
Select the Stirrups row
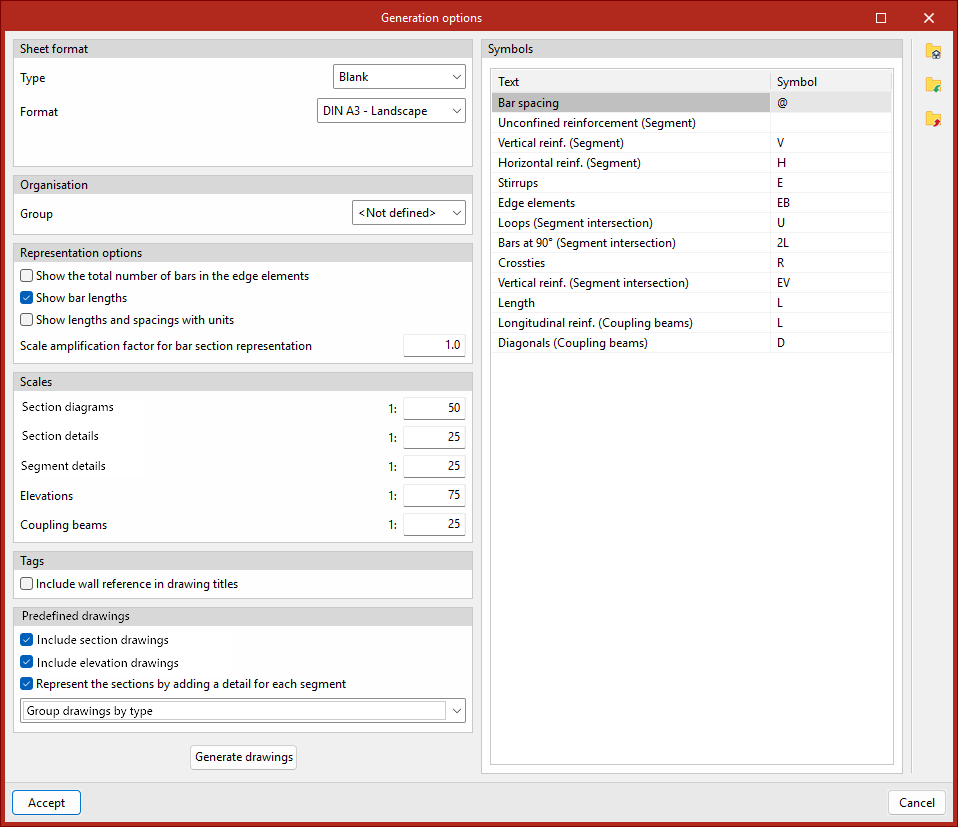692,183
